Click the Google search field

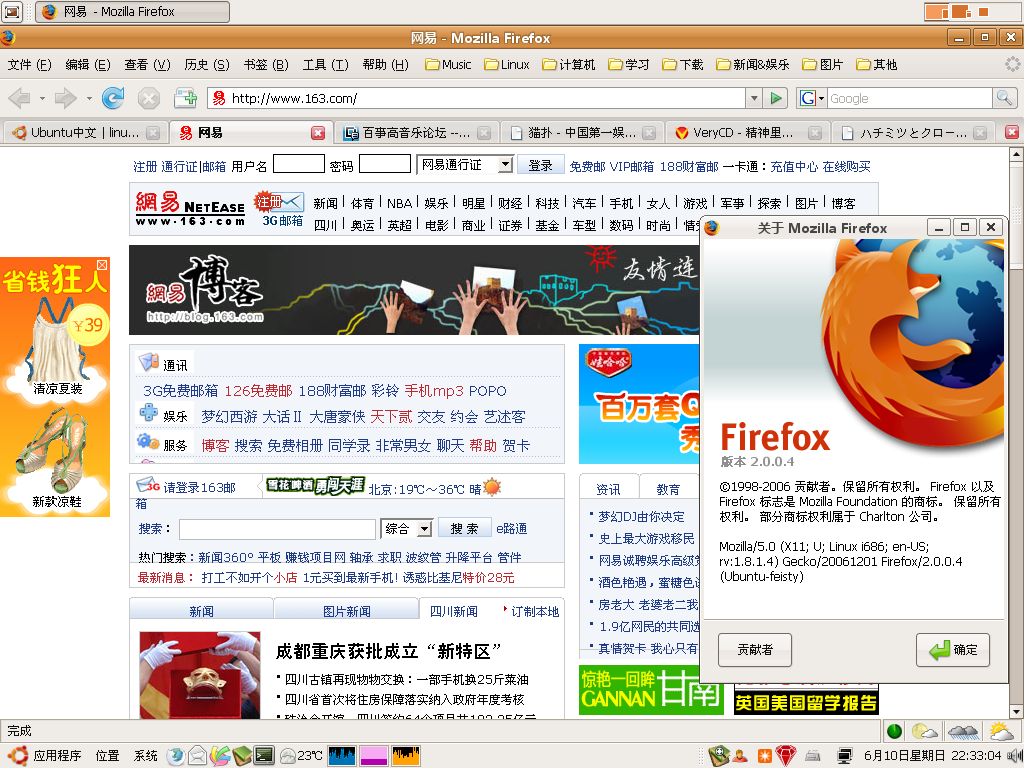coord(910,99)
